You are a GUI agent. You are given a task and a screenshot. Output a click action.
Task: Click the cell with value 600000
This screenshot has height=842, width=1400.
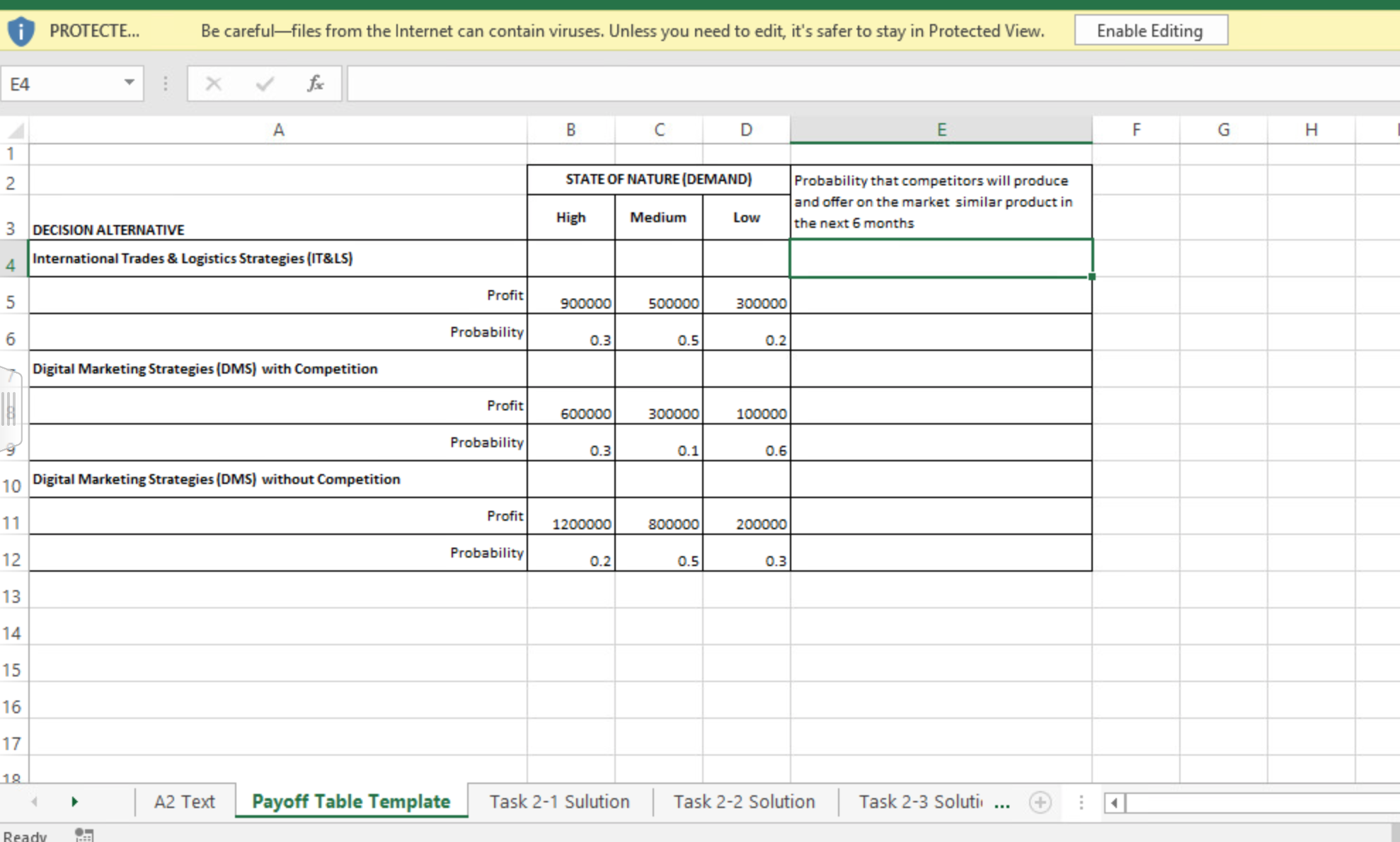tap(571, 406)
